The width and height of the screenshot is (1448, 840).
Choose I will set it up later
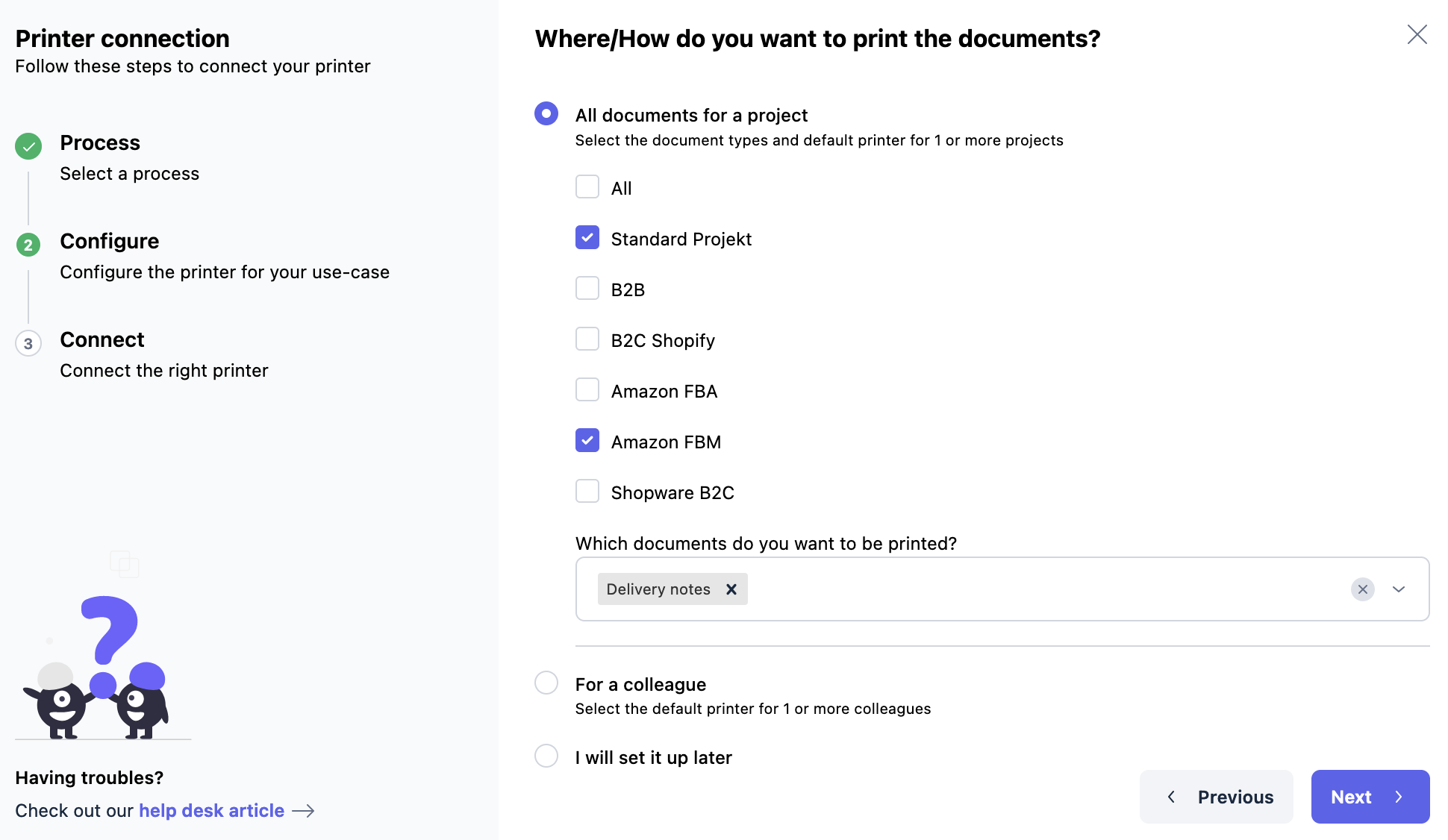tap(546, 756)
